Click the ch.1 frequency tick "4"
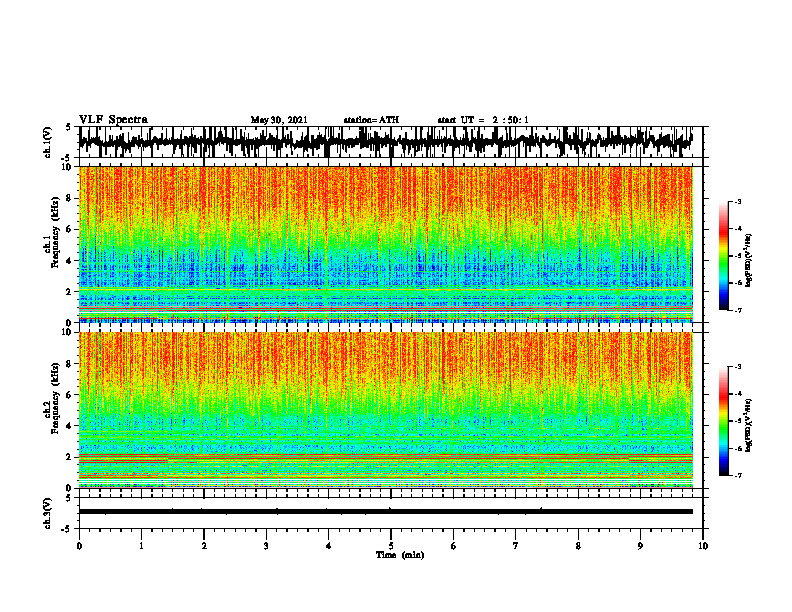The height and width of the screenshot is (612, 792). (70, 261)
